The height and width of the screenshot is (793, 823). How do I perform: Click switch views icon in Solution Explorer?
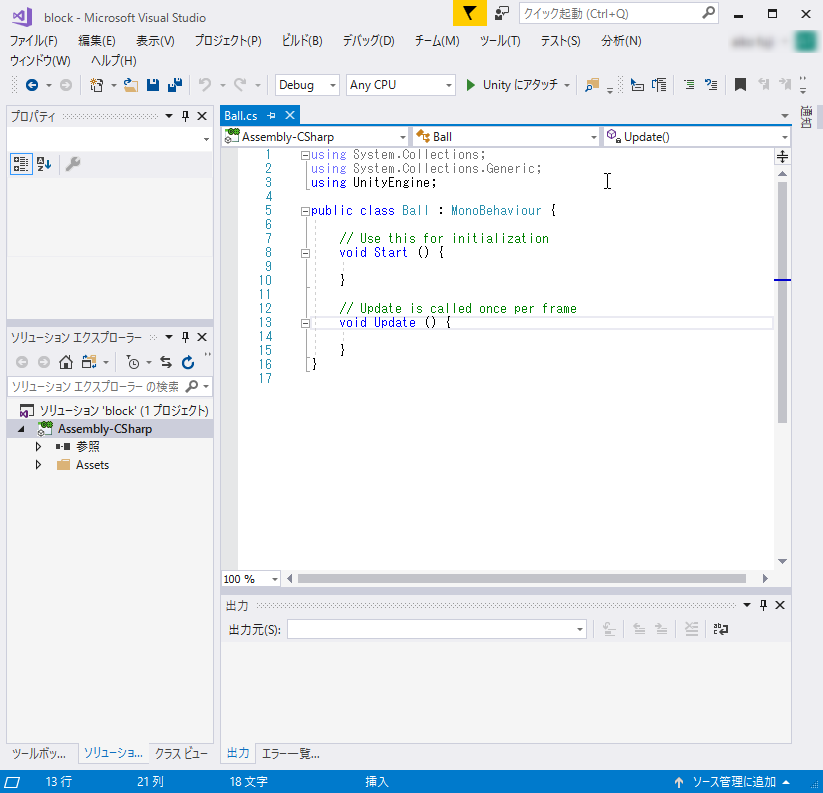(89, 362)
